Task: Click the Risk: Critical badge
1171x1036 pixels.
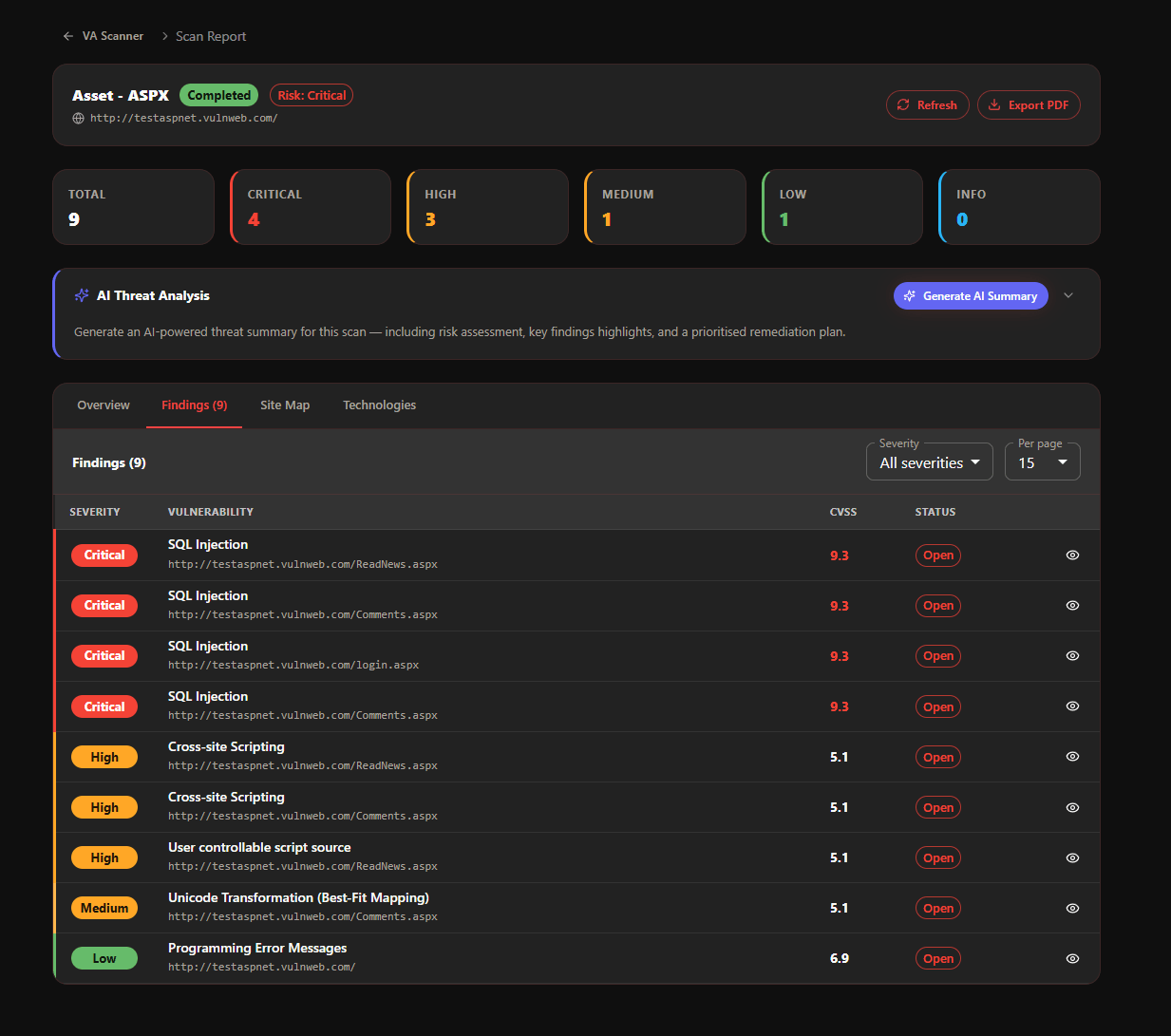Action: (x=312, y=95)
